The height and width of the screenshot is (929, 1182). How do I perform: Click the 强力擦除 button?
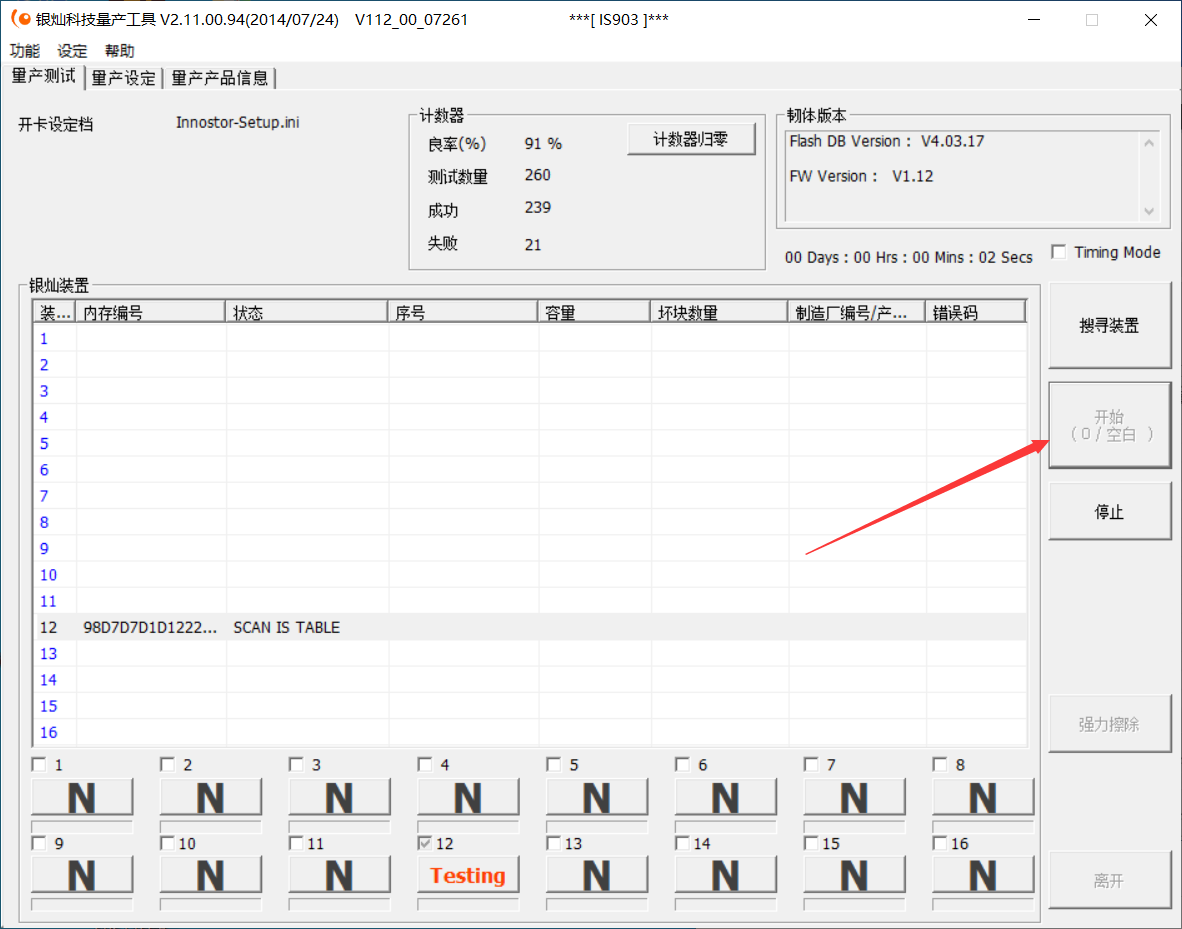(1109, 724)
